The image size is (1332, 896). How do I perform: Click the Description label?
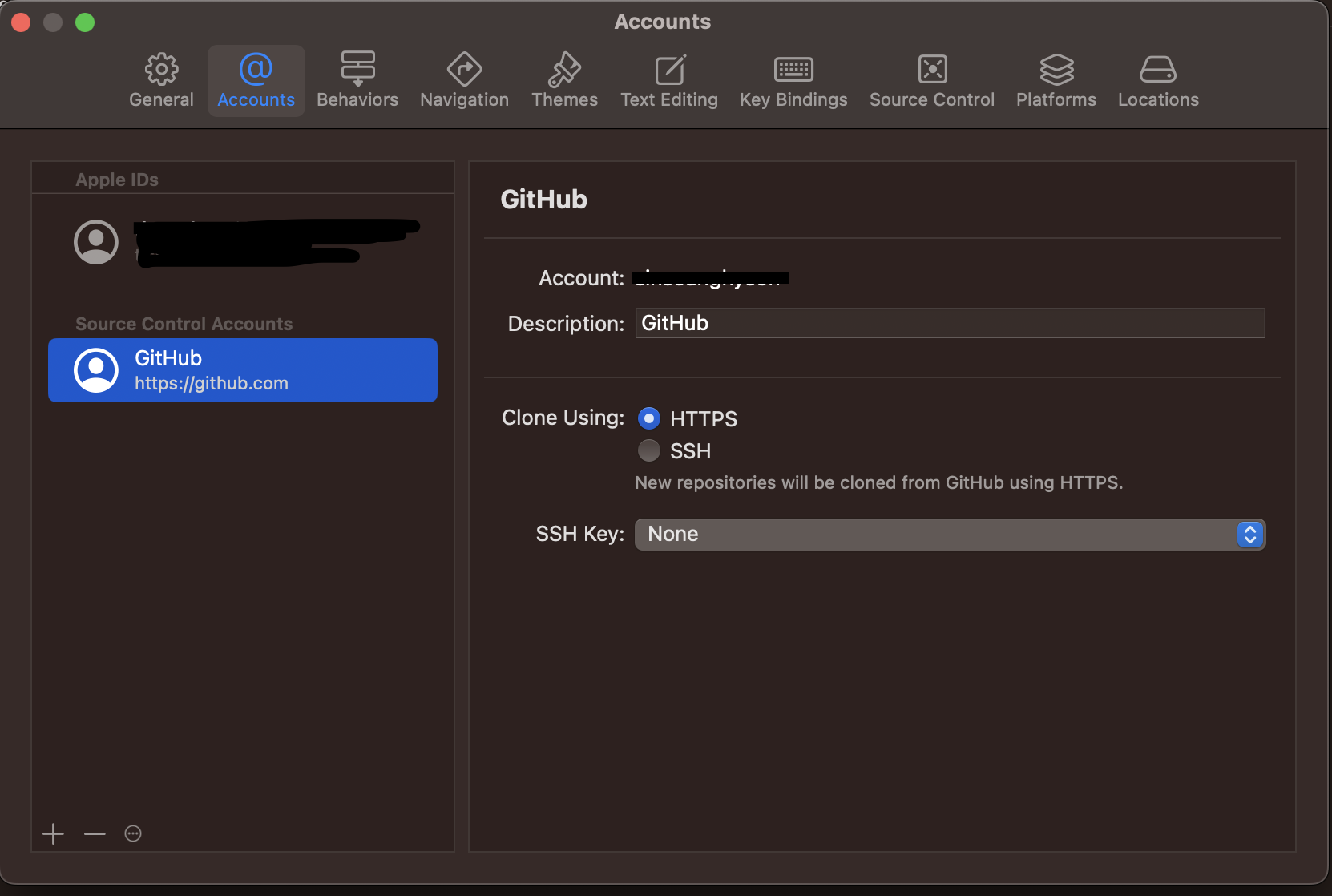click(x=567, y=324)
